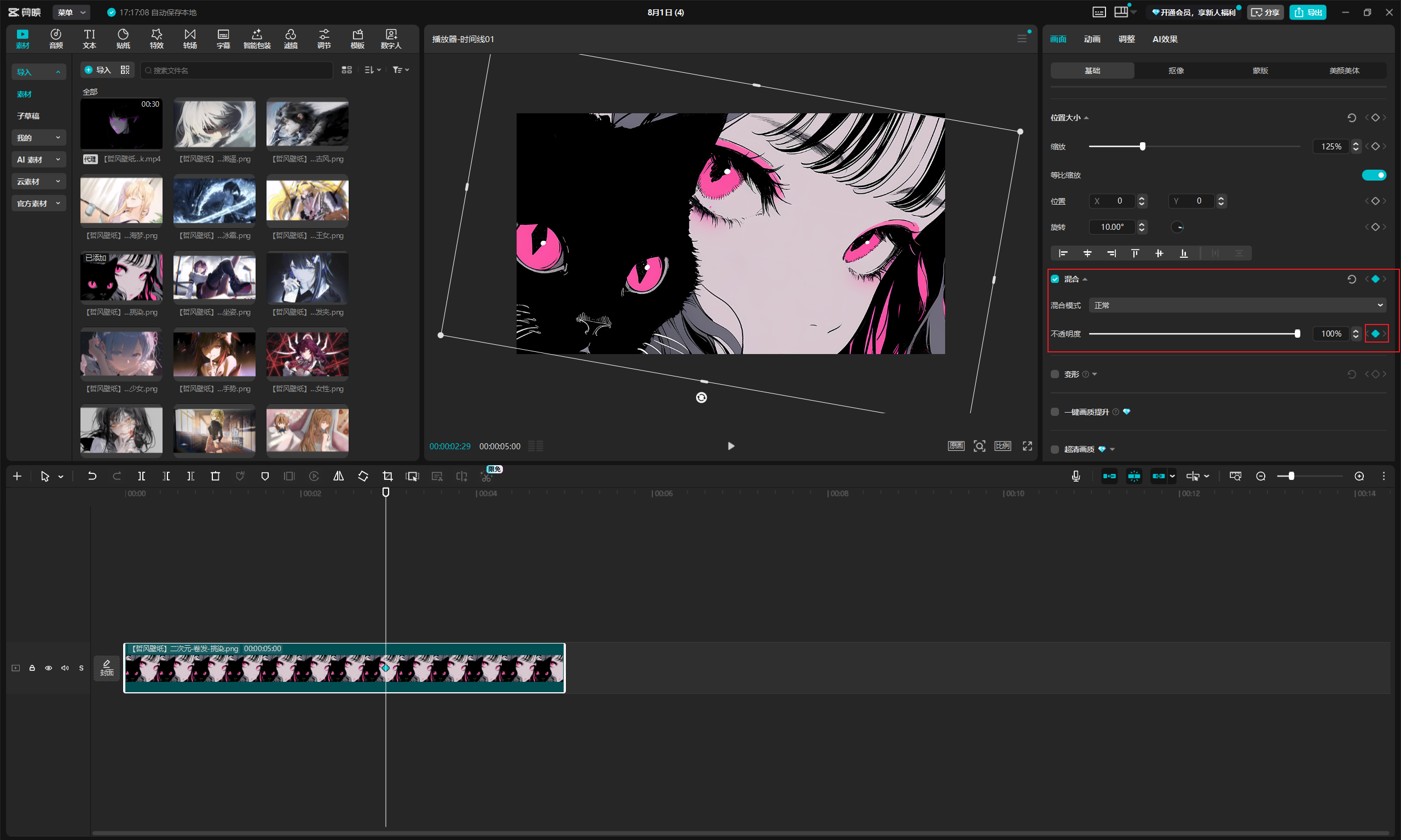Click the timeline zoom slider handle
This screenshot has height=840, width=1401.
[1291, 476]
